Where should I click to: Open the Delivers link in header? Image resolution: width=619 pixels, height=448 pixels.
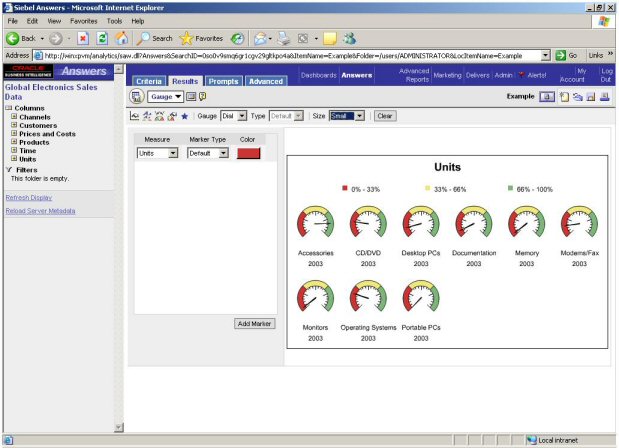point(478,75)
